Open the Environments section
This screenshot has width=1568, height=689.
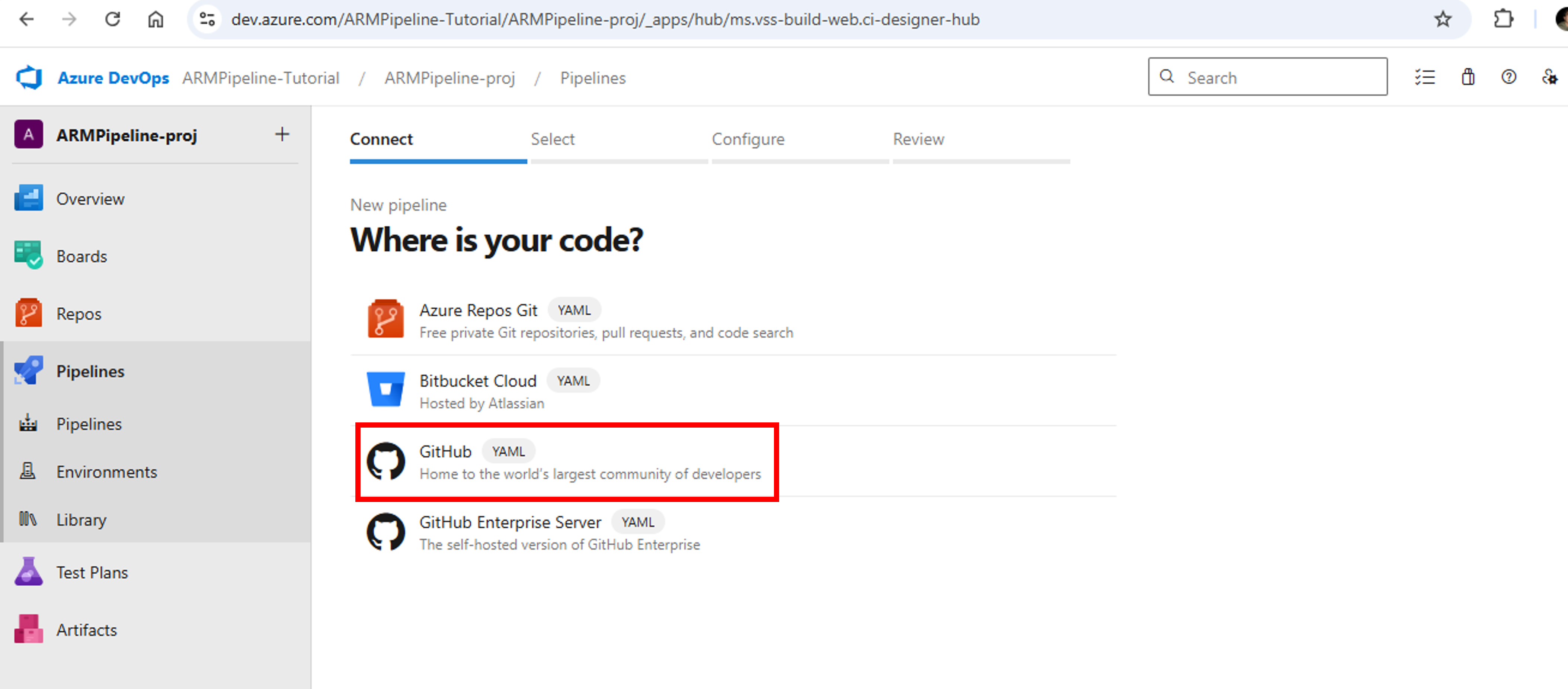click(107, 471)
